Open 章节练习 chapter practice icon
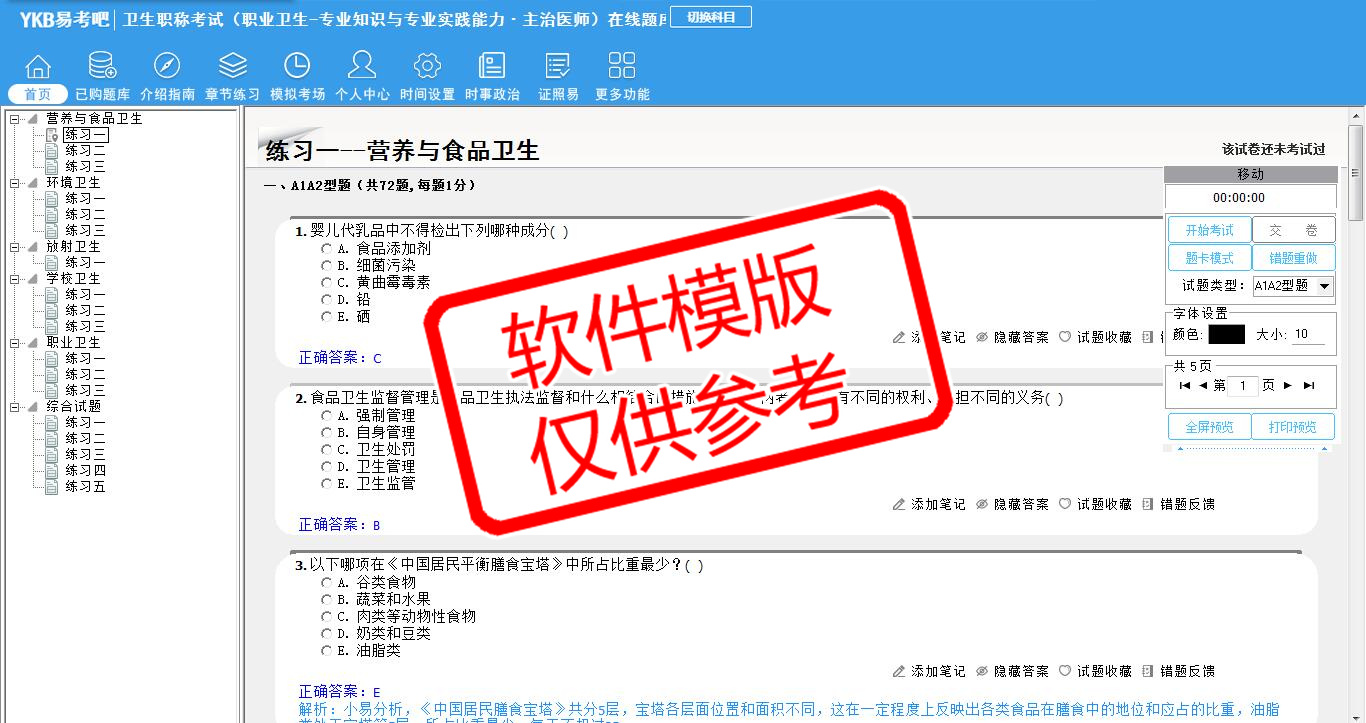This screenshot has width=1366, height=723. (x=232, y=67)
